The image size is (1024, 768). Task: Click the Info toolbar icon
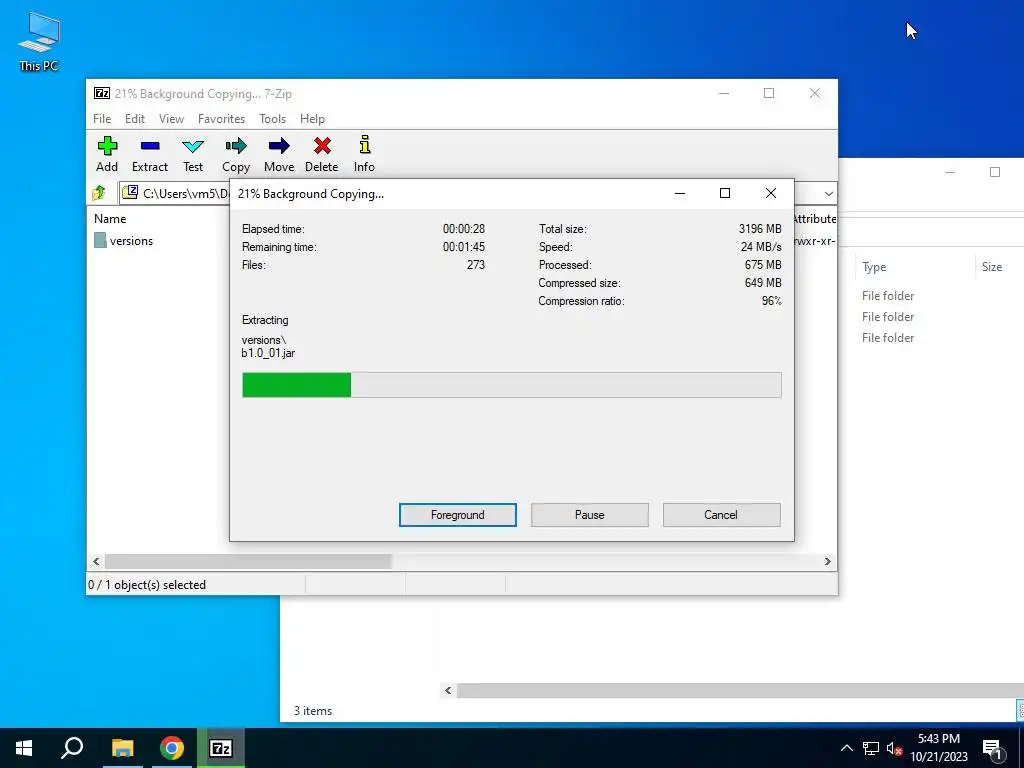tap(364, 154)
